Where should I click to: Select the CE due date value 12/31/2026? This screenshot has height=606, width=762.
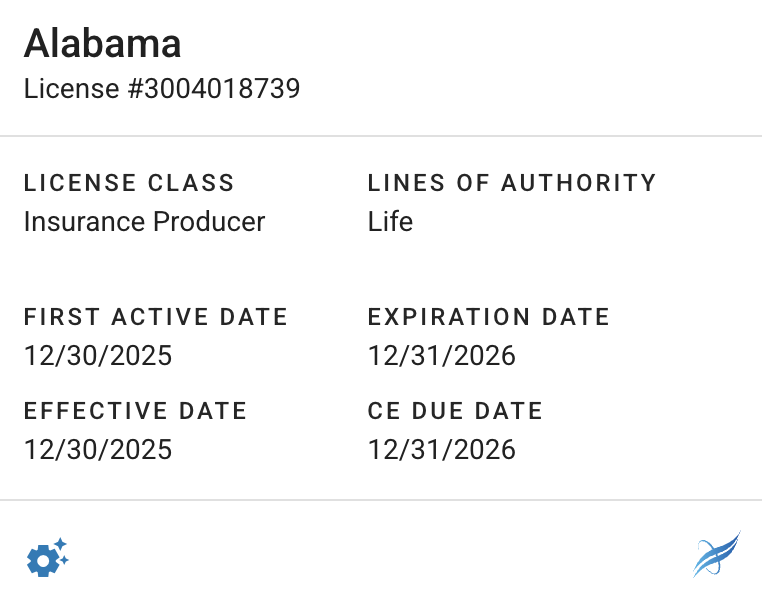[442, 450]
